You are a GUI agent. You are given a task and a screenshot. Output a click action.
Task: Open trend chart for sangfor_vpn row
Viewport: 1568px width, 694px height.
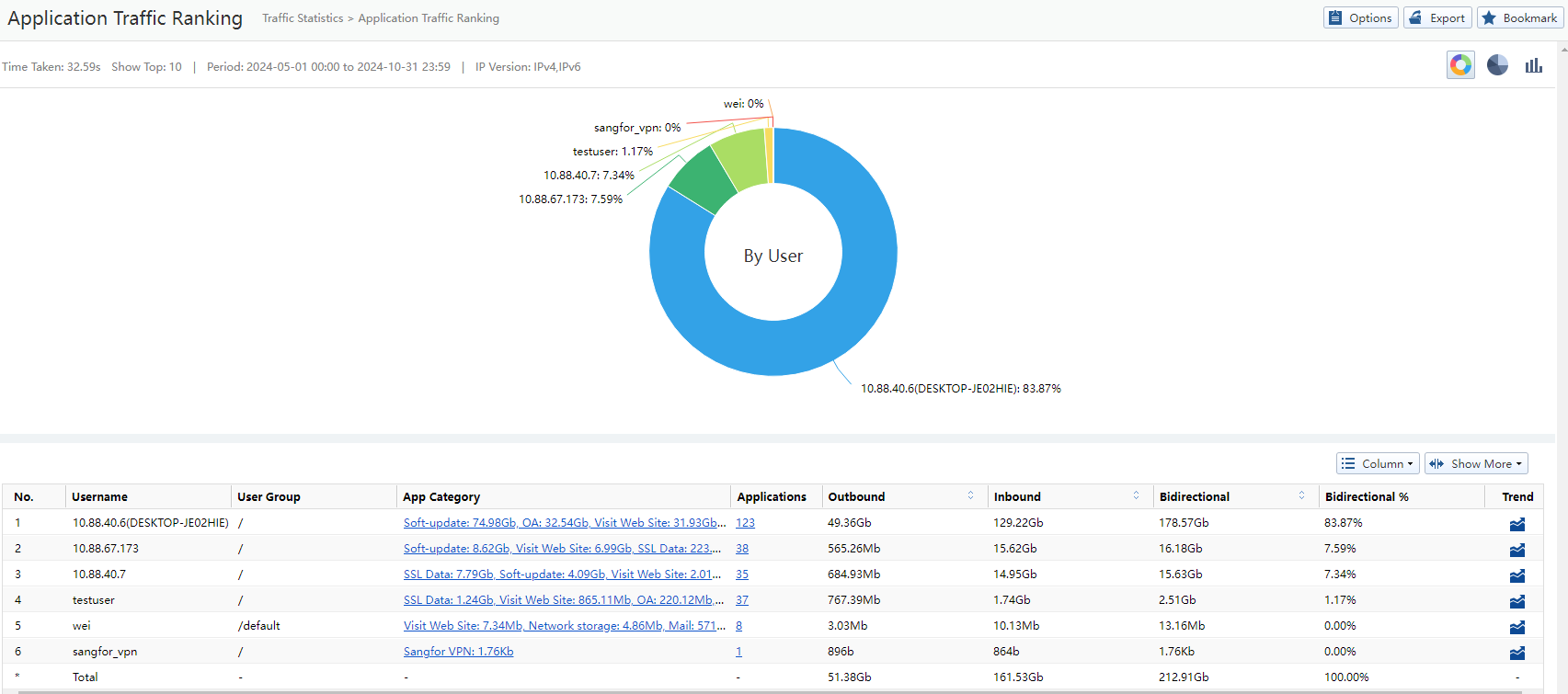[x=1516, y=653]
